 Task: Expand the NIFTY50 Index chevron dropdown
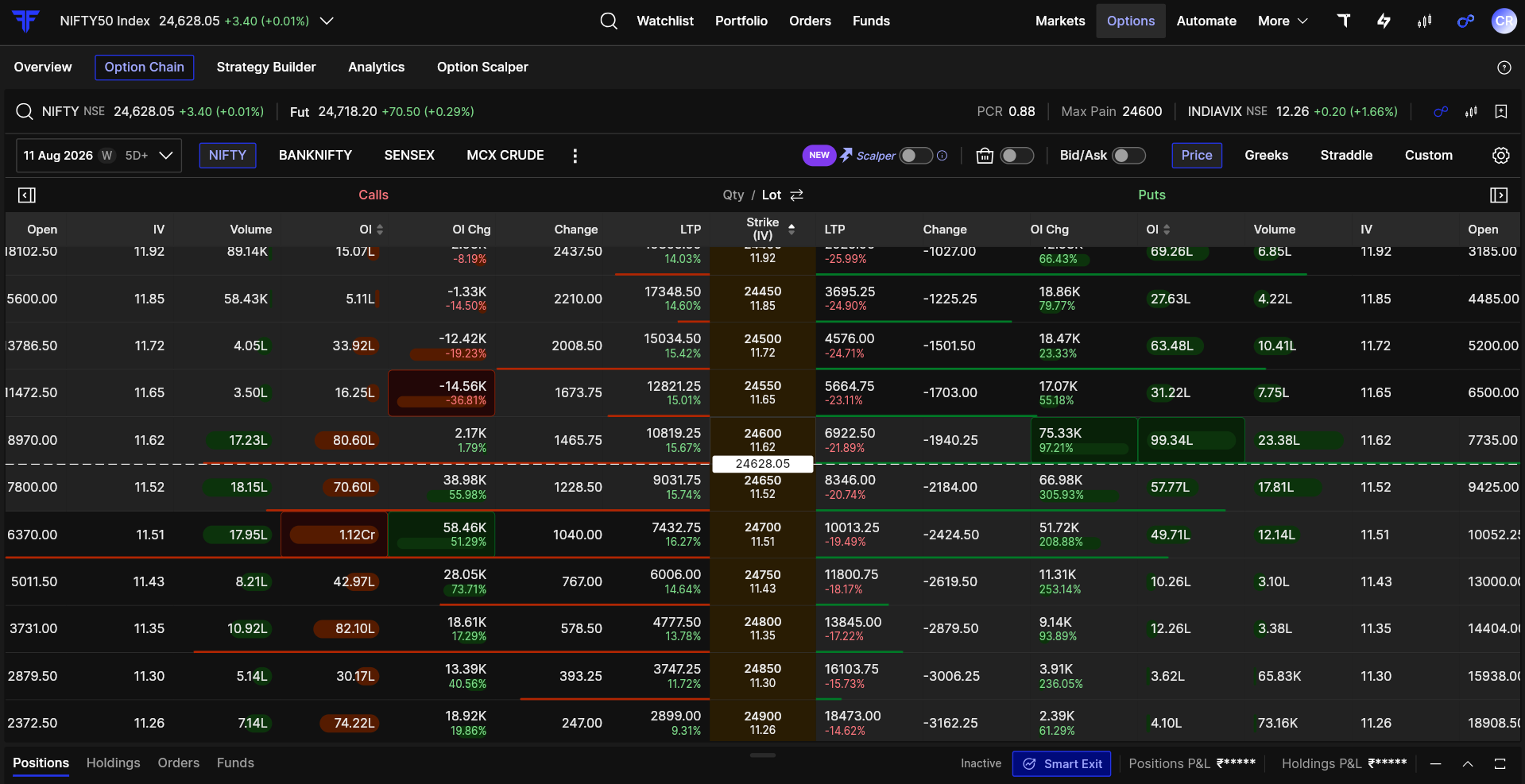pyautogui.click(x=327, y=21)
